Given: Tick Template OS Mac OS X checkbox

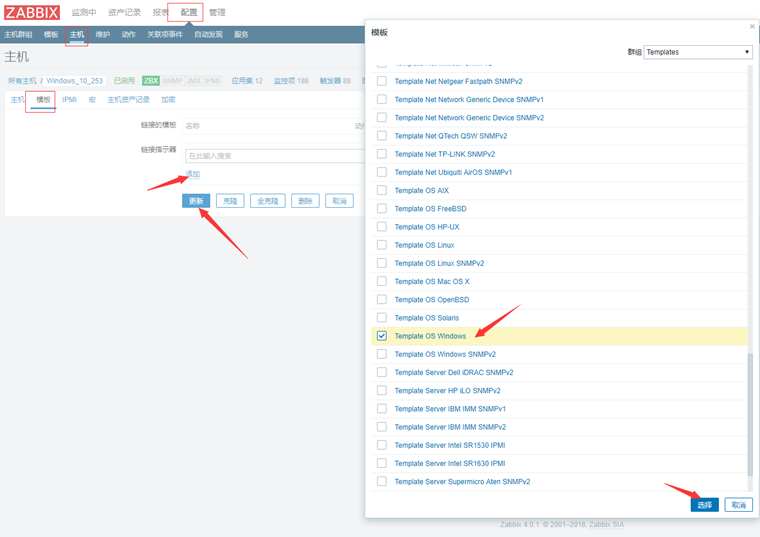Looking at the screenshot, I should pyautogui.click(x=382, y=281).
